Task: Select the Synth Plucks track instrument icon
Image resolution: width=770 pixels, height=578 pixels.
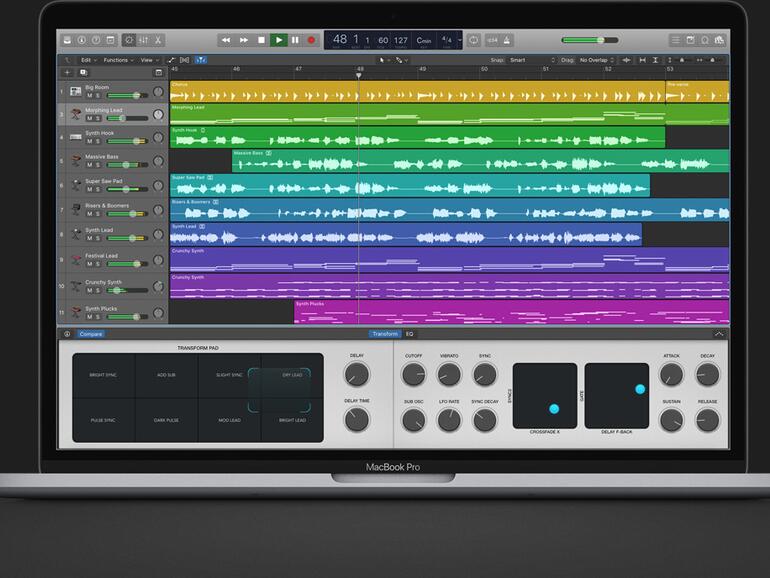Action: click(76, 312)
